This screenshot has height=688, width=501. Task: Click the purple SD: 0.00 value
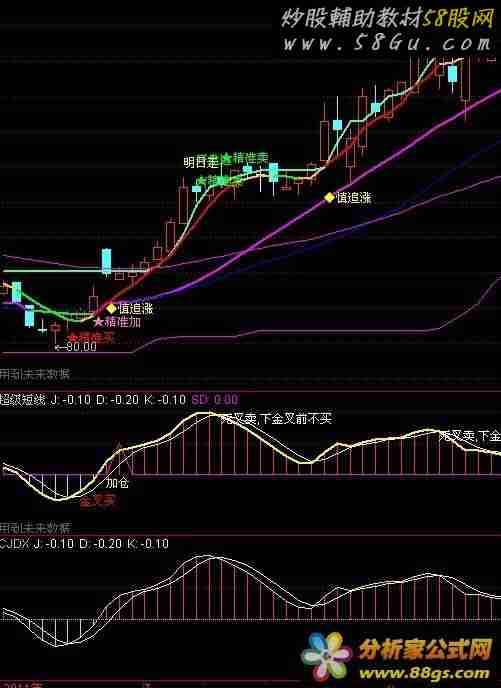[x=215, y=400]
